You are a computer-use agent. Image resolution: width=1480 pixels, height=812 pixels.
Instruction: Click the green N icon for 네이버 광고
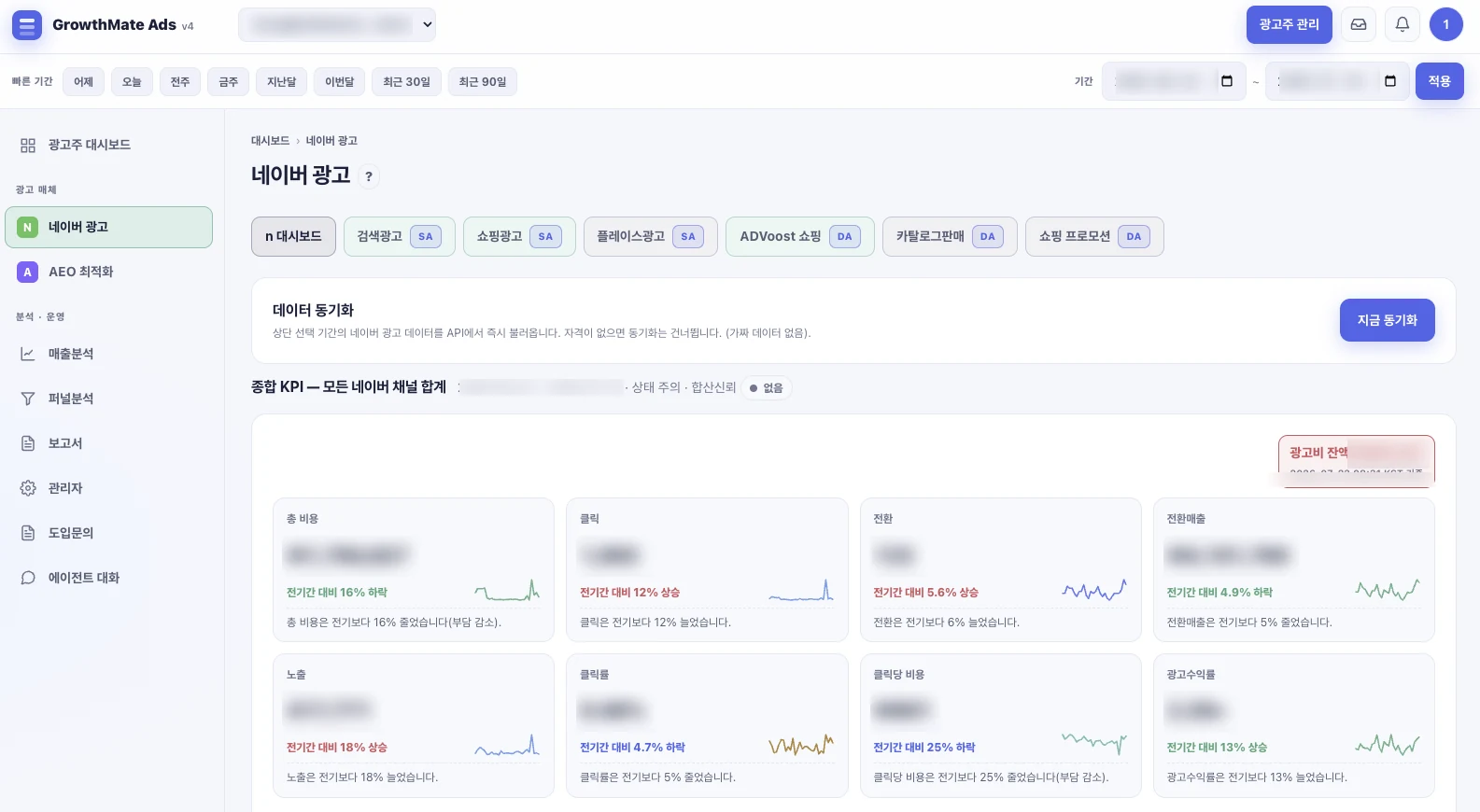coord(28,228)
